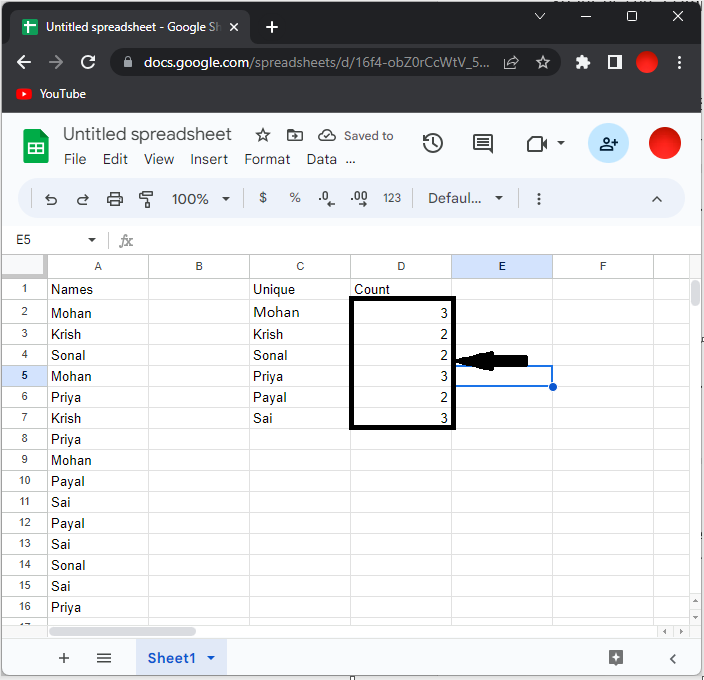
Task: Go back in Chrome
Action: click(x=24, y=62)
